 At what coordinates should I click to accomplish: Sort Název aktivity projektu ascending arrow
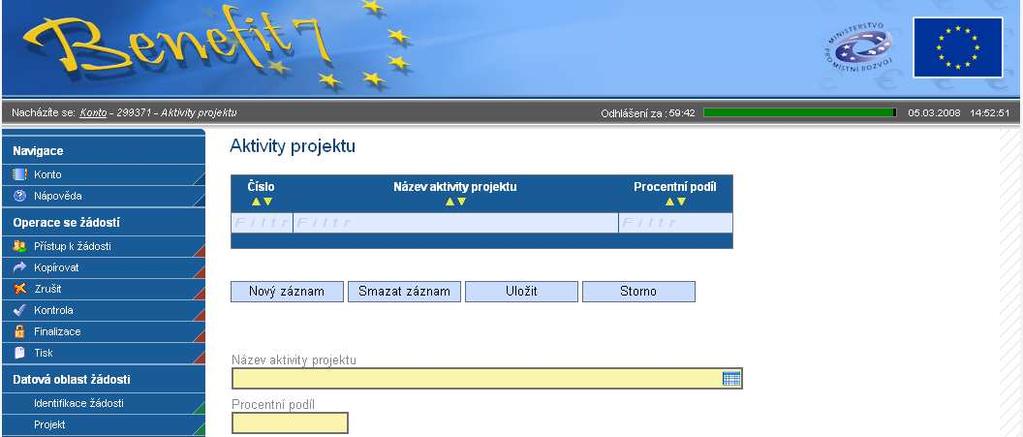point(450,202)
